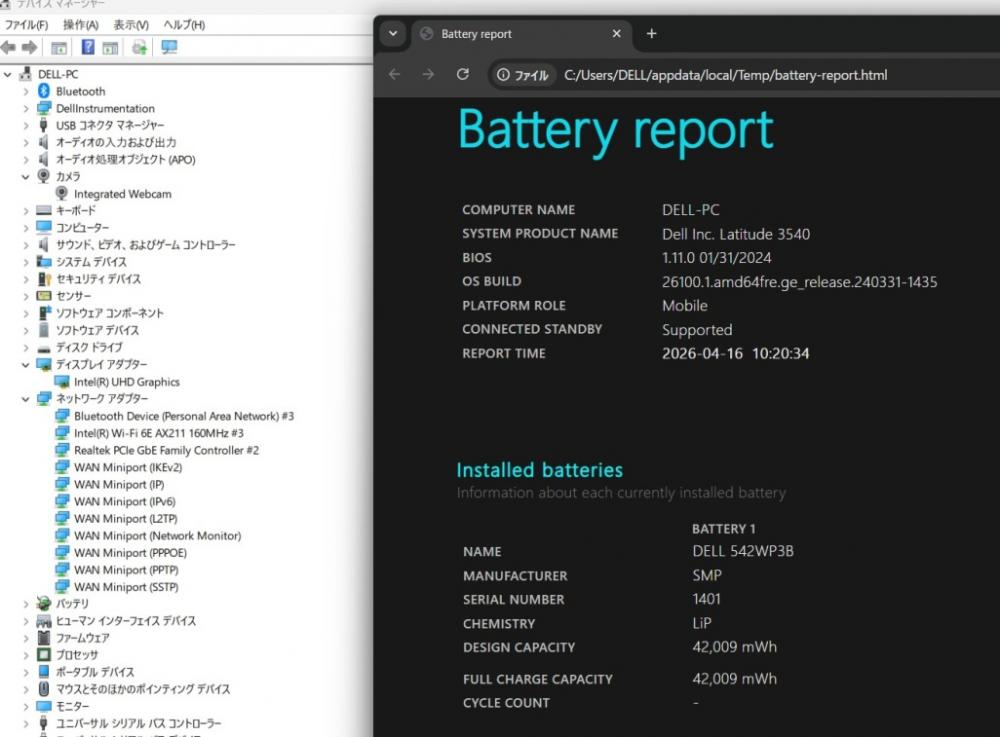This screenshot has width=1000, height=737.
Task: Click the browser reload button
Action: [x=462, y=74]
